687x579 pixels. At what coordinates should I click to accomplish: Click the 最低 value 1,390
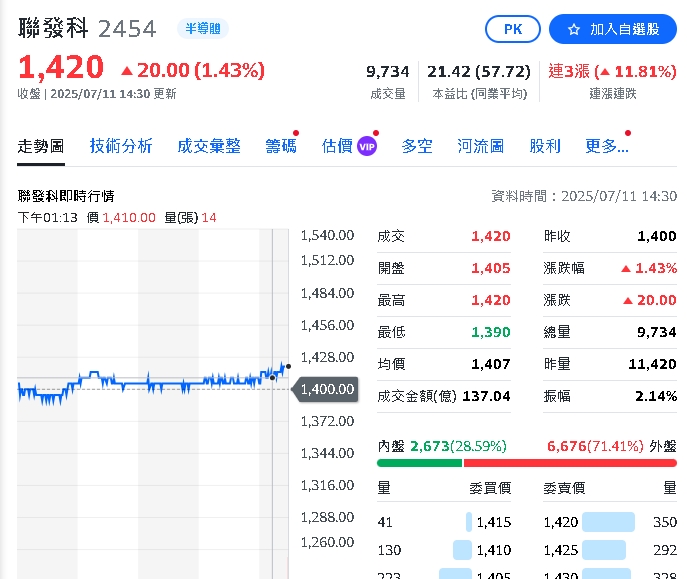[x=491, y=332]
